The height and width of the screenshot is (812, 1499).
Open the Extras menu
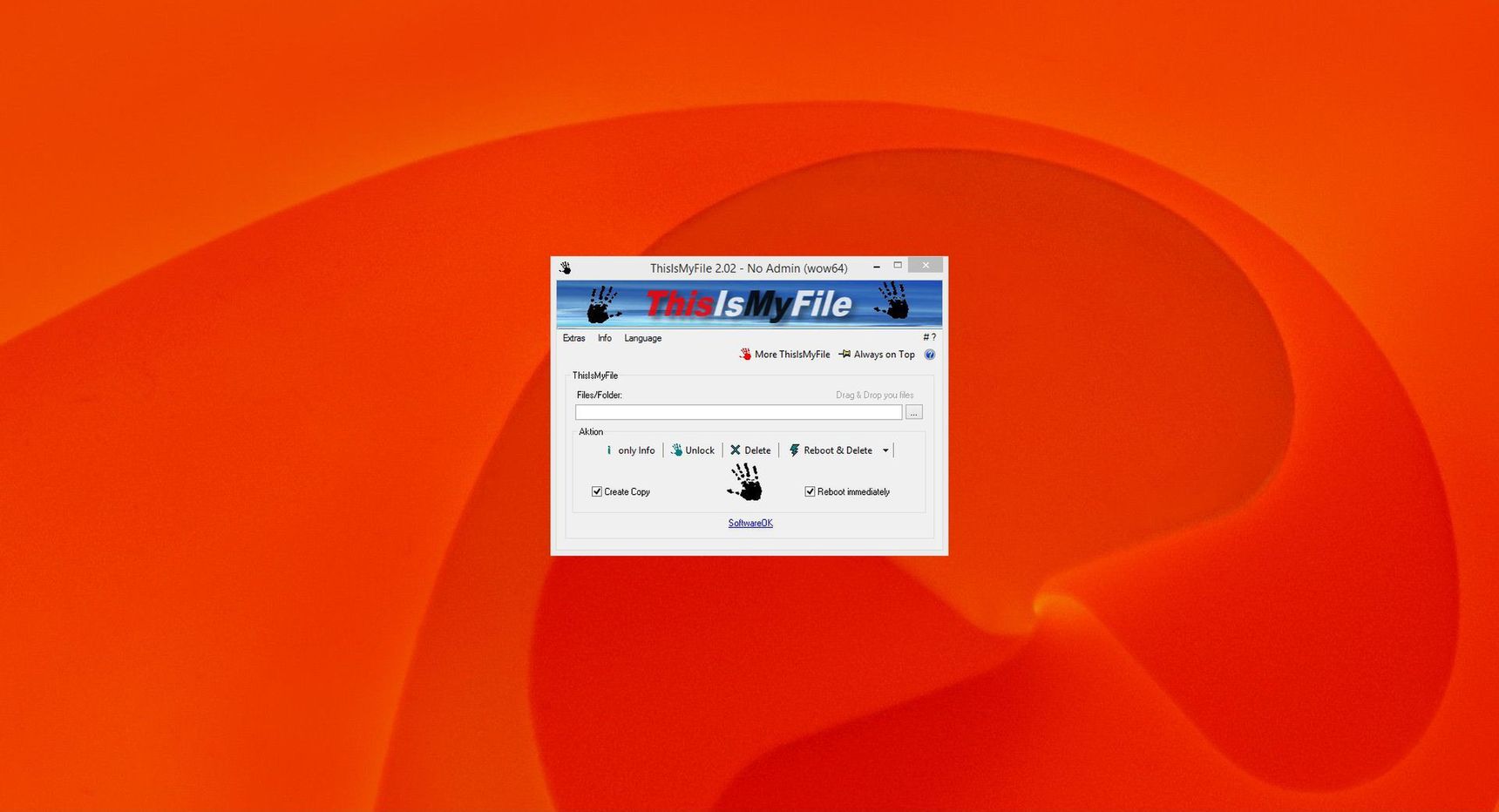pyautogui.click(x=573, y=338)
